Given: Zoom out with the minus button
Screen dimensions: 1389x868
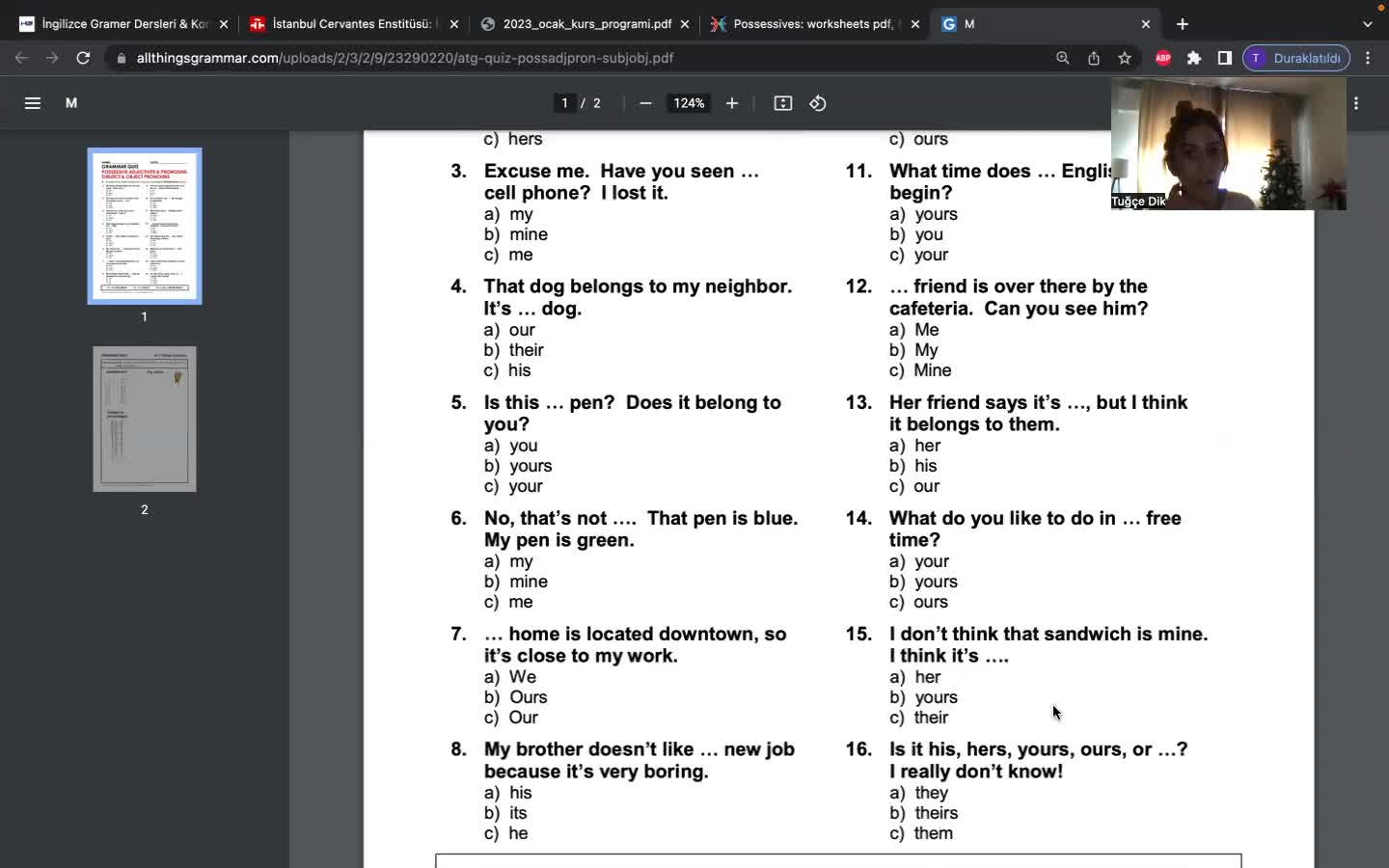Looking at the screenshot, I should (x=645, y=103).
